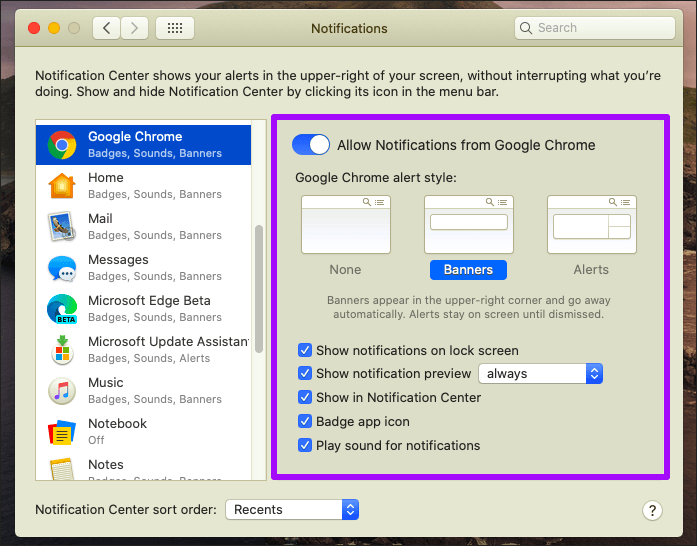Open the notification preview 'always' dropdown
The image size is (697, 546).
pyautogui.click(x=541, y=373)
